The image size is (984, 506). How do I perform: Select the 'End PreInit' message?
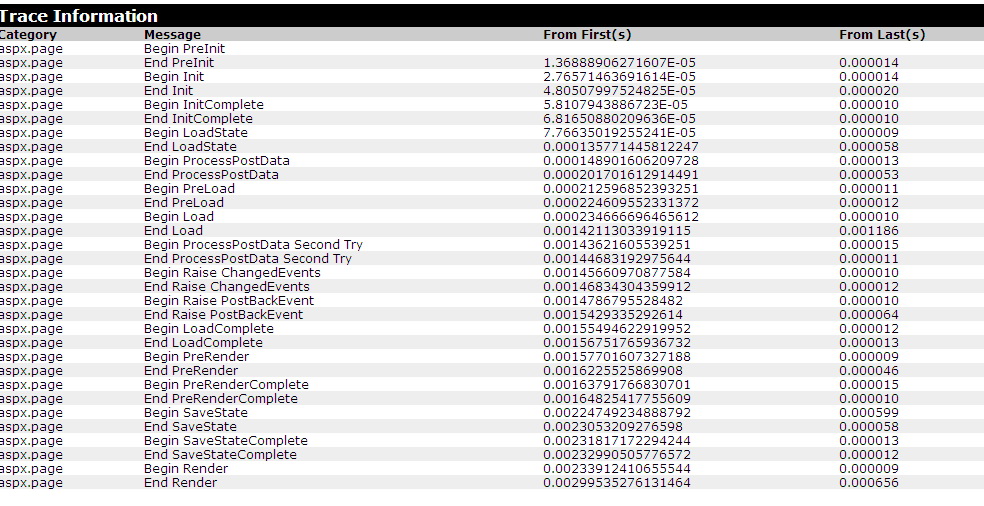(x=179, y=63)
